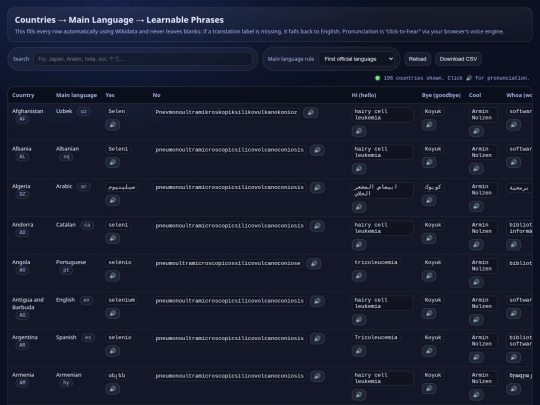This screenshot has height=405, width=540.
Task: Play pronunciation for Albania's Hi phrase
Action: point(359,168)
